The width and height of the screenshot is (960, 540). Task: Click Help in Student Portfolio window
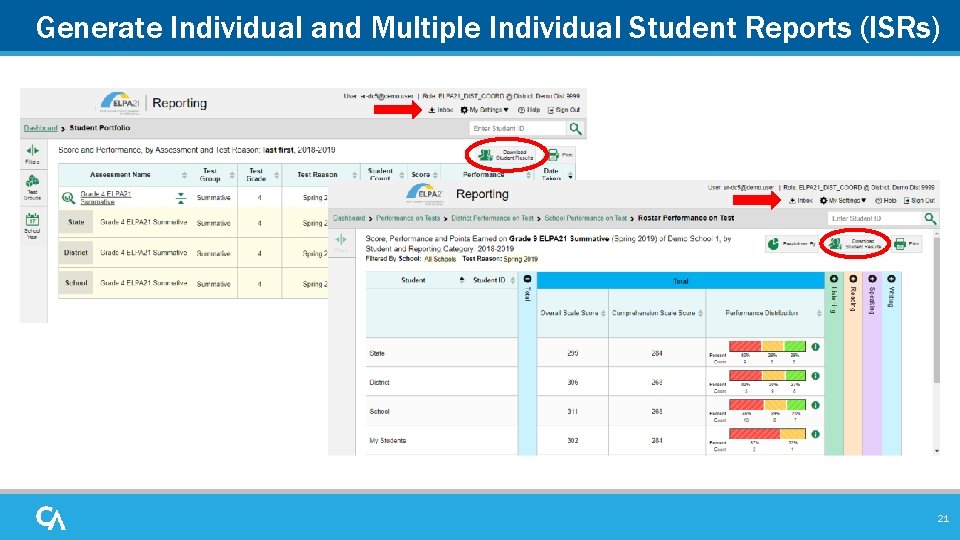click(529, 110)
